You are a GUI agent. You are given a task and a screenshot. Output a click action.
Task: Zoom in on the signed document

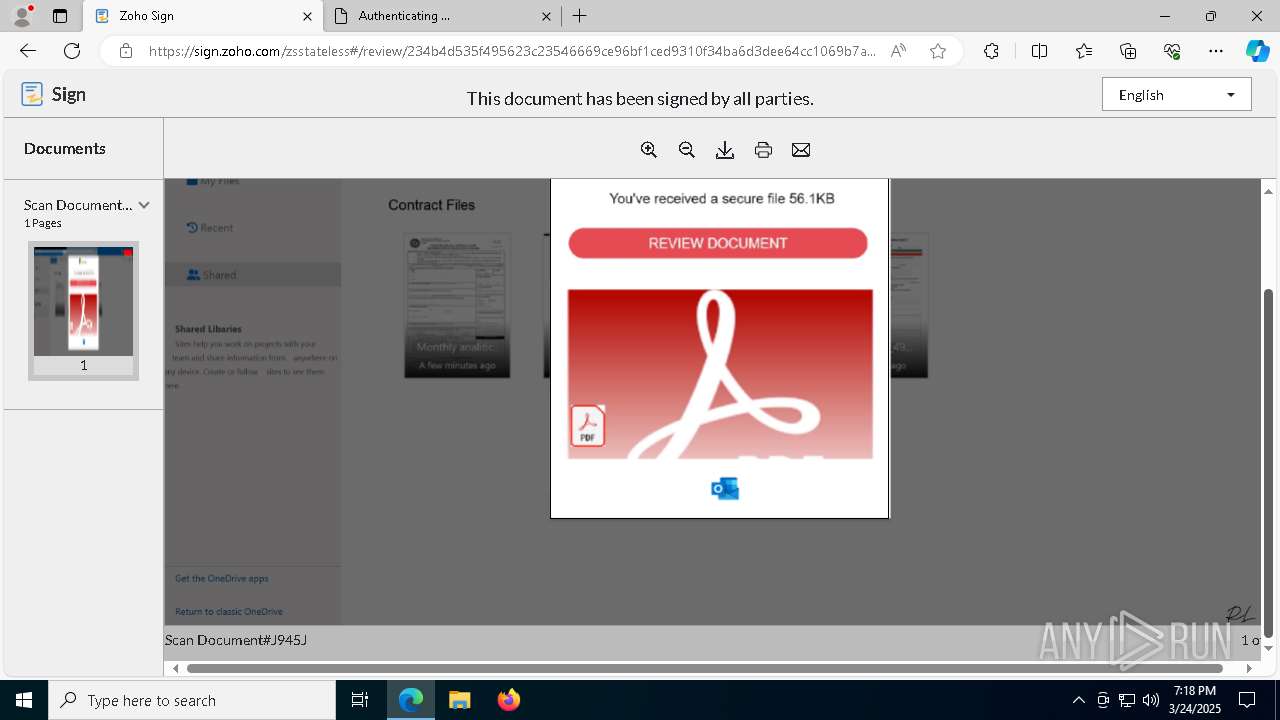click(x=649, y=150)
